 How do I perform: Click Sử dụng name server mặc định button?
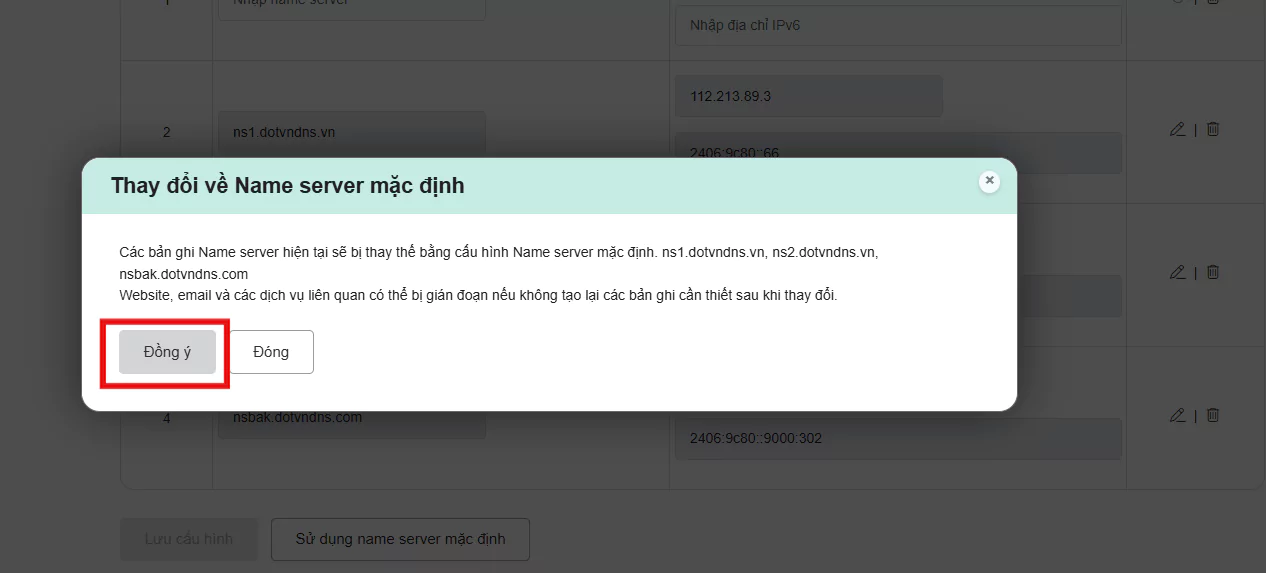(400, 539)
